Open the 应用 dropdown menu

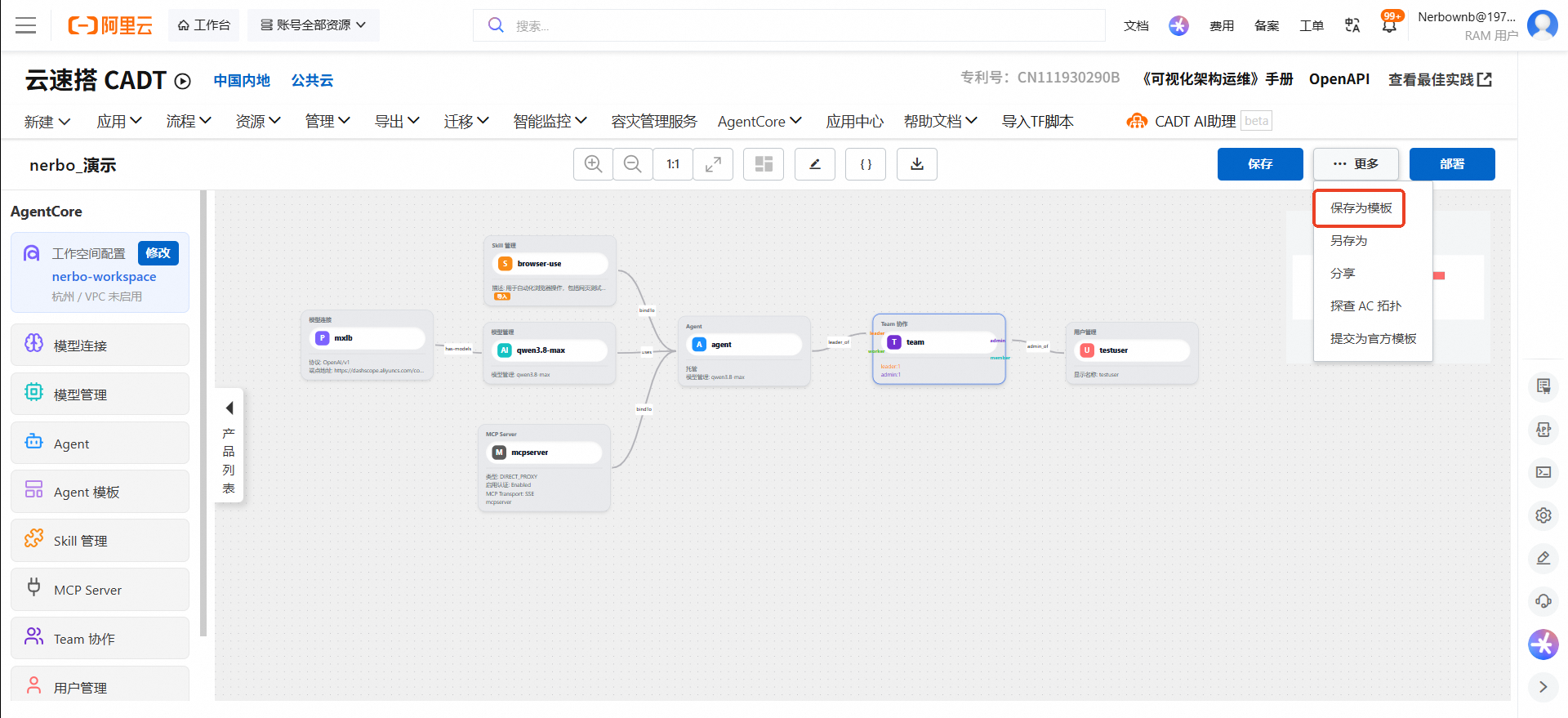coord(119,122)
